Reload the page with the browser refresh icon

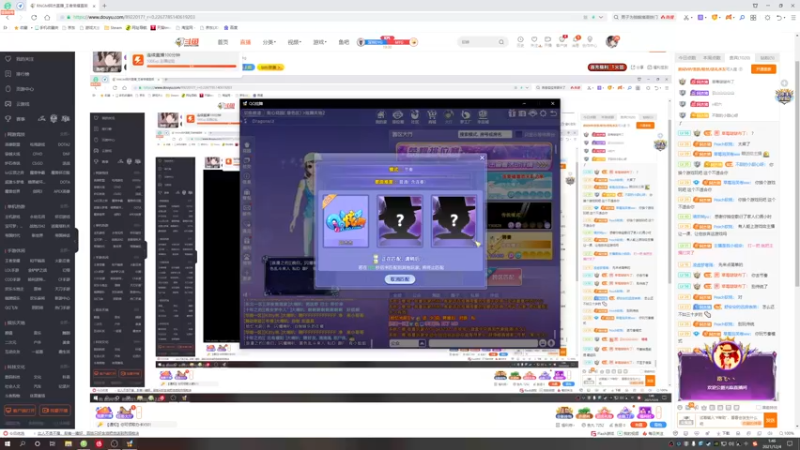click(34, 17)
